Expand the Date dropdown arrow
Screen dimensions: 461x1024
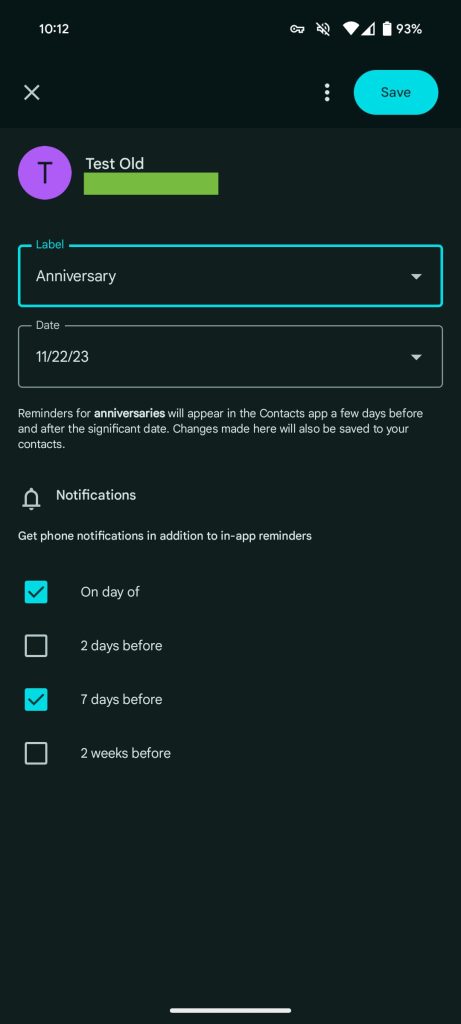point(416,357)
